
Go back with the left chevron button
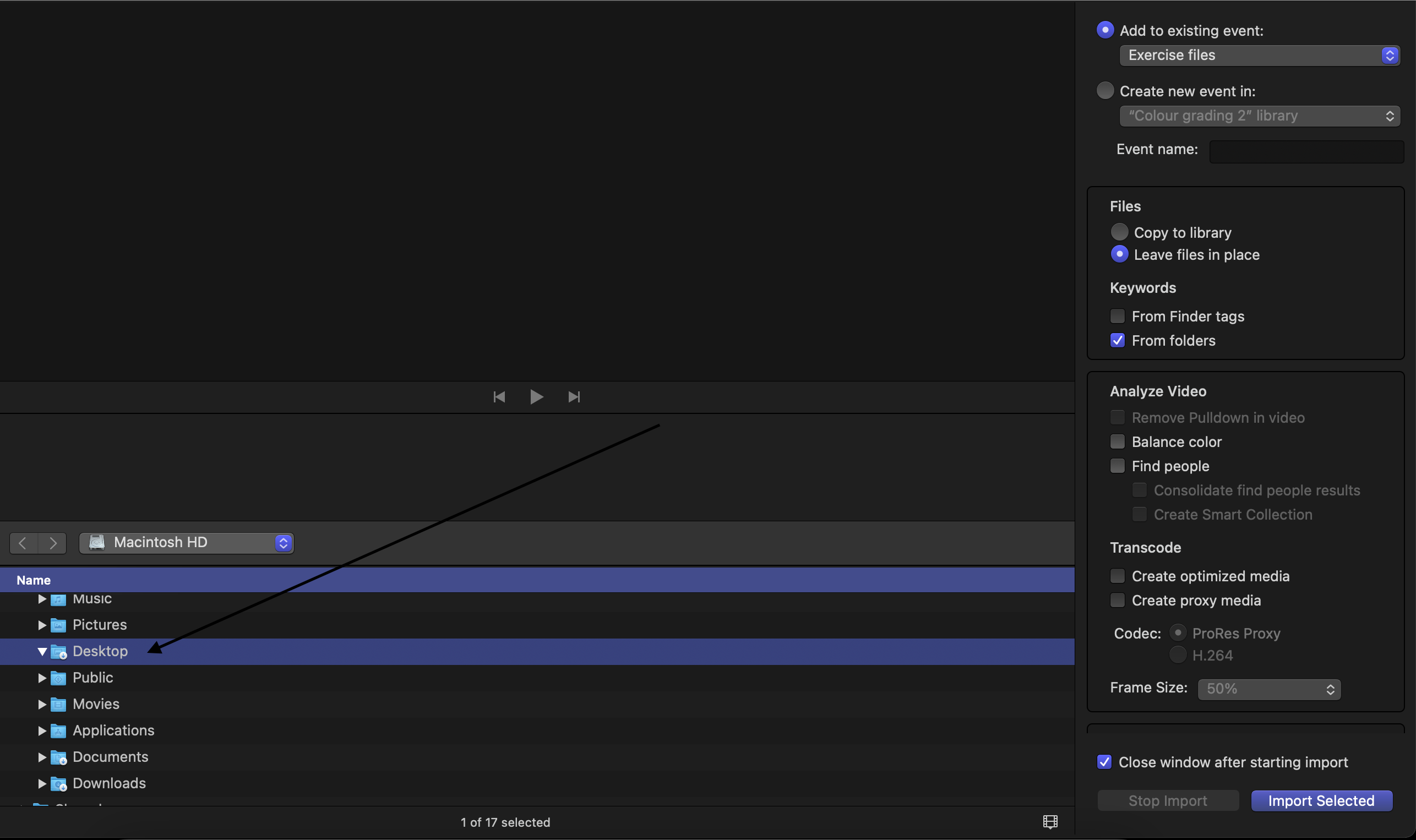point(23,543)
